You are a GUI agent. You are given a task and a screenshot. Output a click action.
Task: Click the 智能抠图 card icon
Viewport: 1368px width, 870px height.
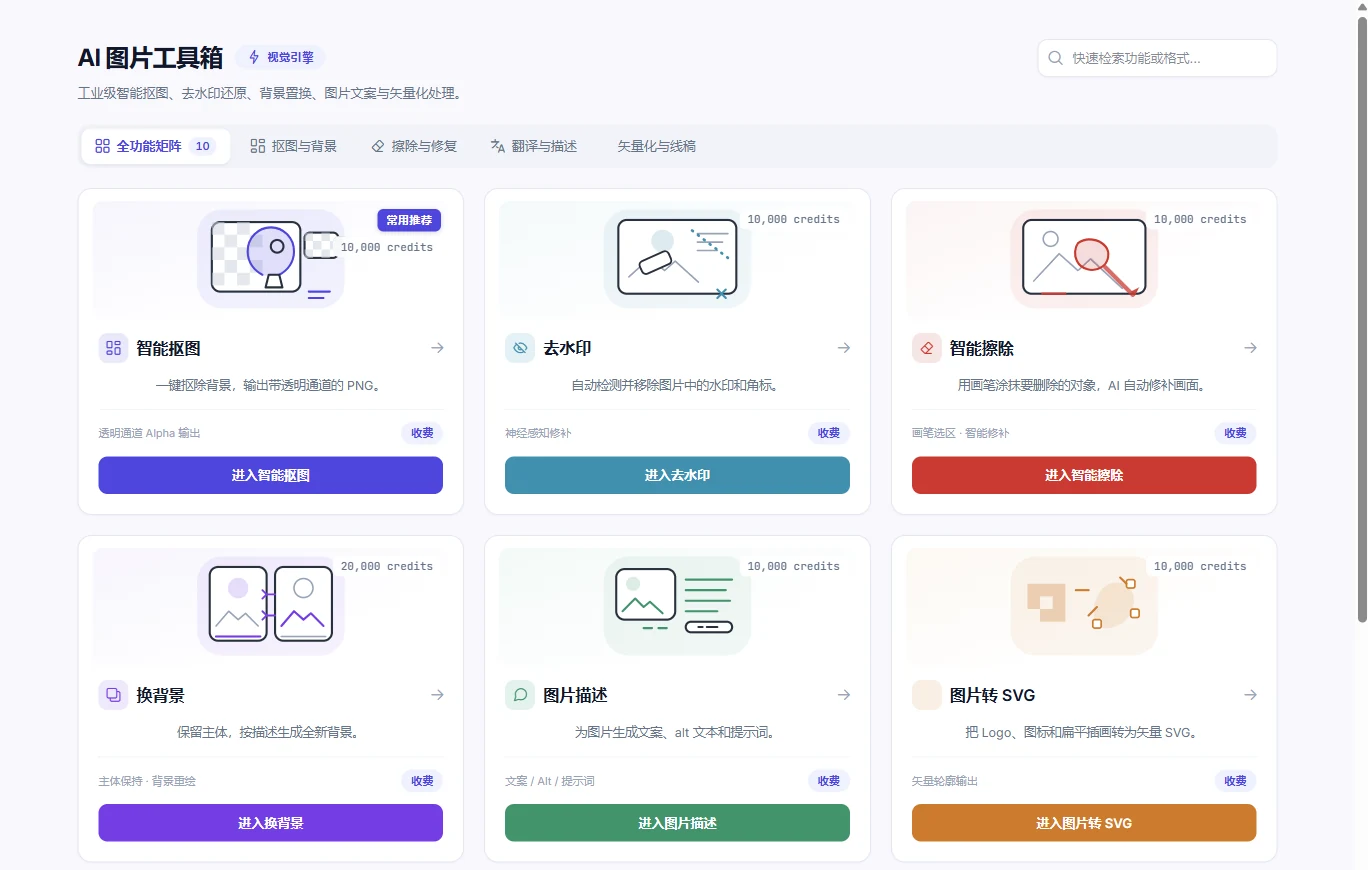click(113, 348)
